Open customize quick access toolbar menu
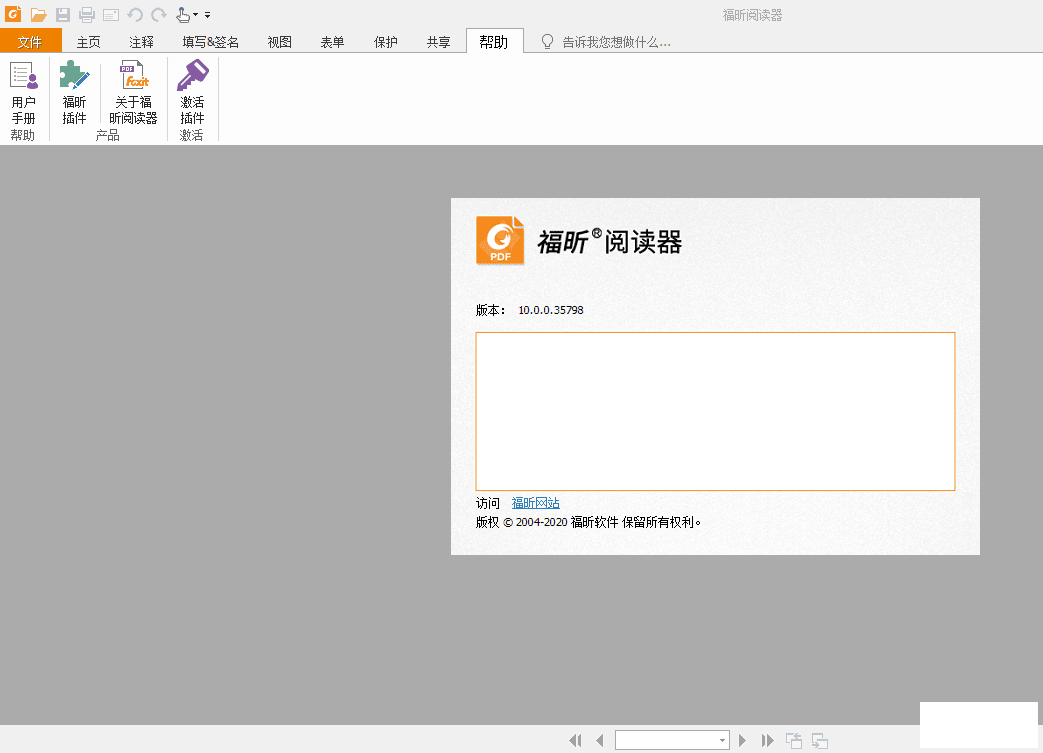The width and height of the screenshot is (1043, 753). 208,15
